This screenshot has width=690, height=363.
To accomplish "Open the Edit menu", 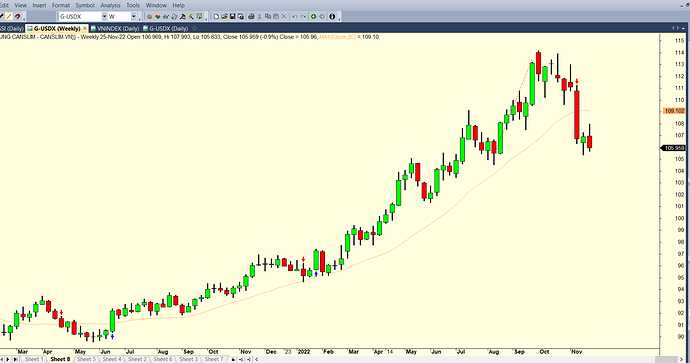I will pos(4,5).
